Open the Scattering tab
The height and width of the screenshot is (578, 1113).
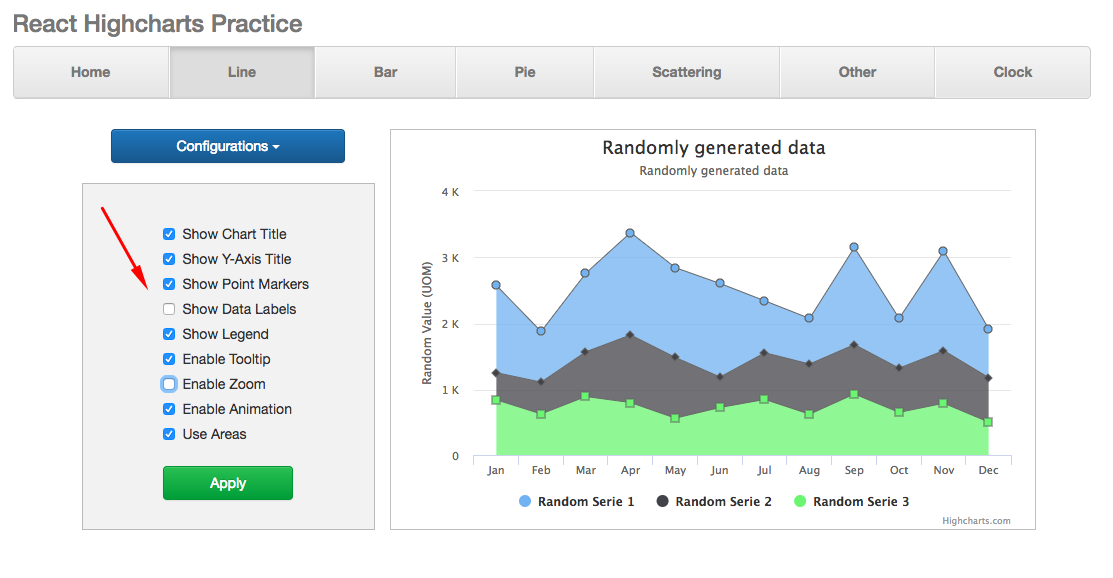tap(686, 72)
